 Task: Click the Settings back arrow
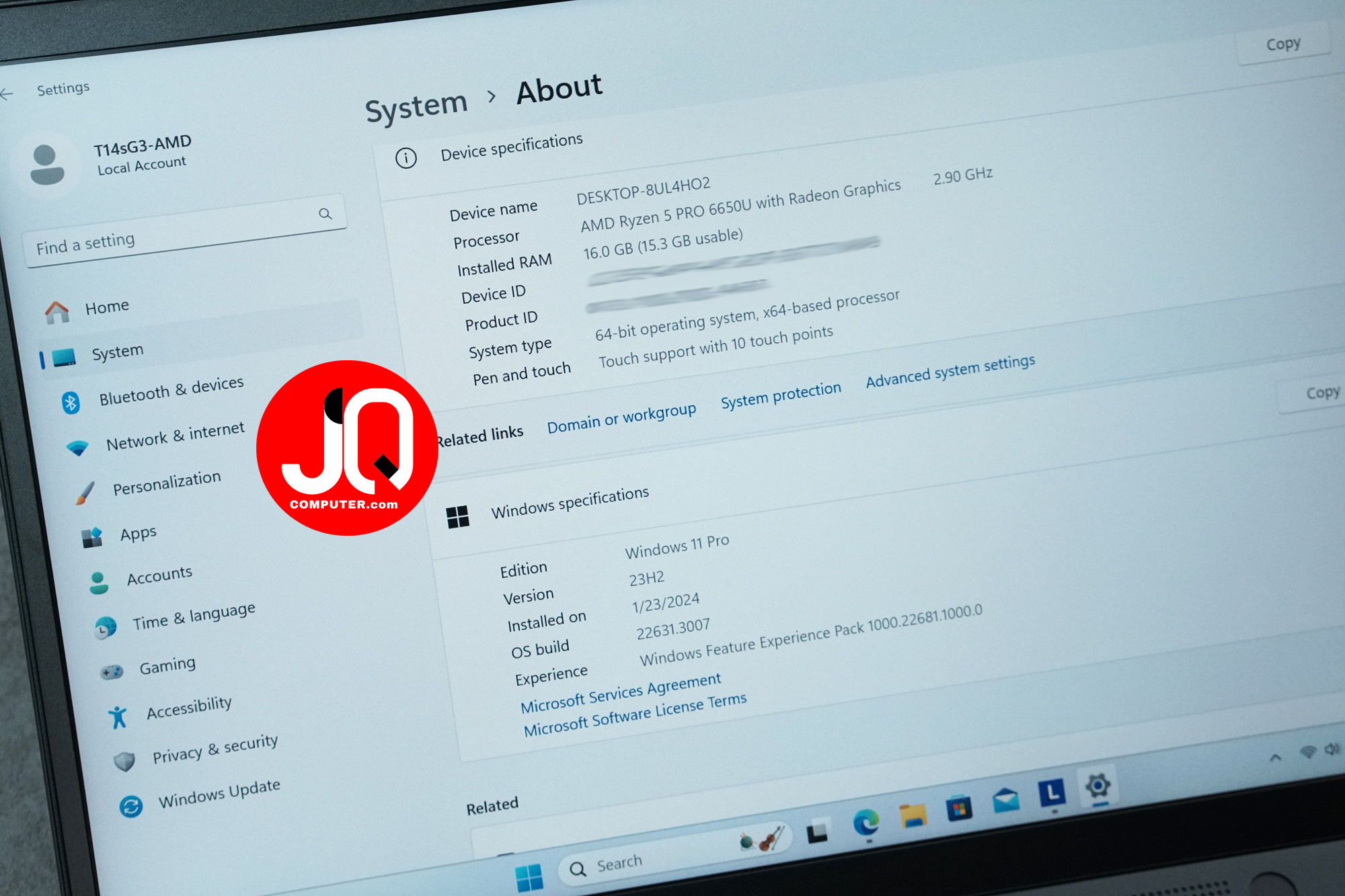coord(7,95)
